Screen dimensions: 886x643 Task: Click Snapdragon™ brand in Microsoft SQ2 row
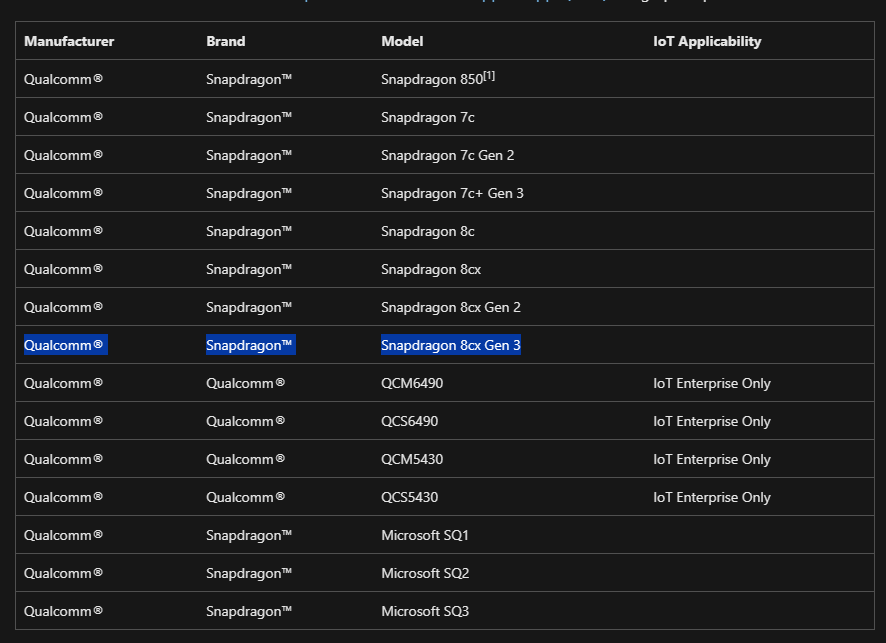(249, 573)
